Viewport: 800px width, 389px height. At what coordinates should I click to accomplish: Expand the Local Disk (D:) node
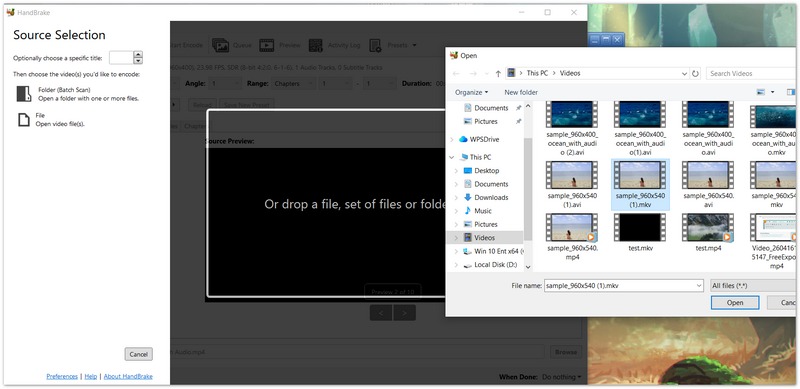coord(456,264)
